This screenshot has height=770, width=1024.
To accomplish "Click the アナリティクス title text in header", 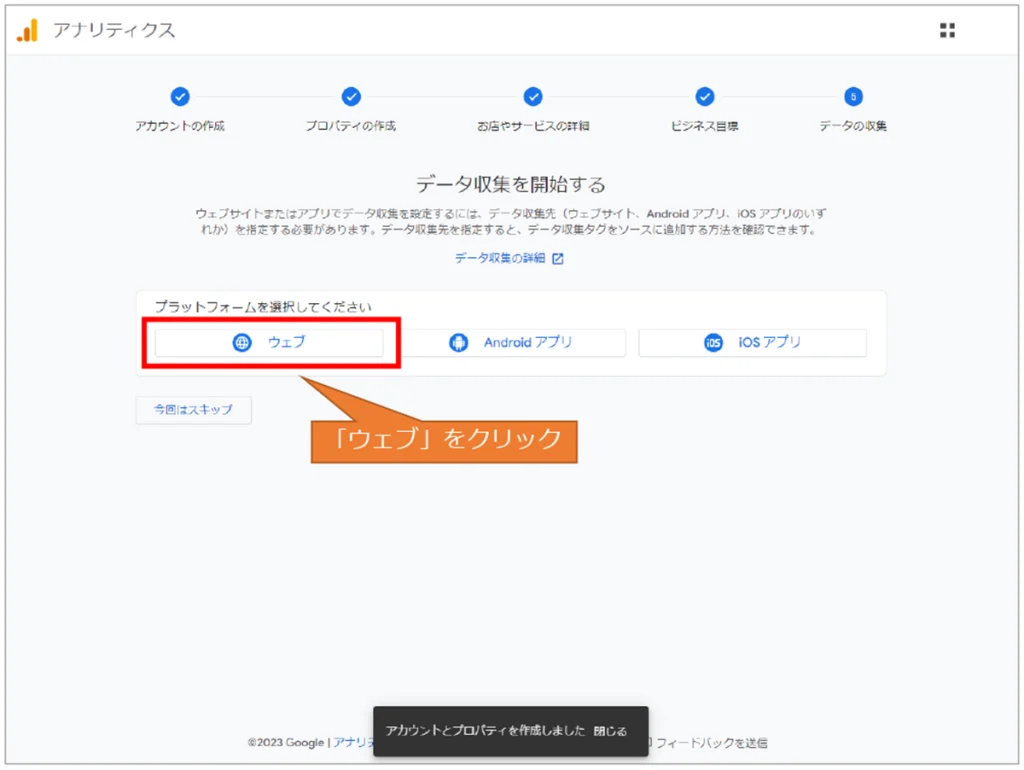I will click(114, 30).
